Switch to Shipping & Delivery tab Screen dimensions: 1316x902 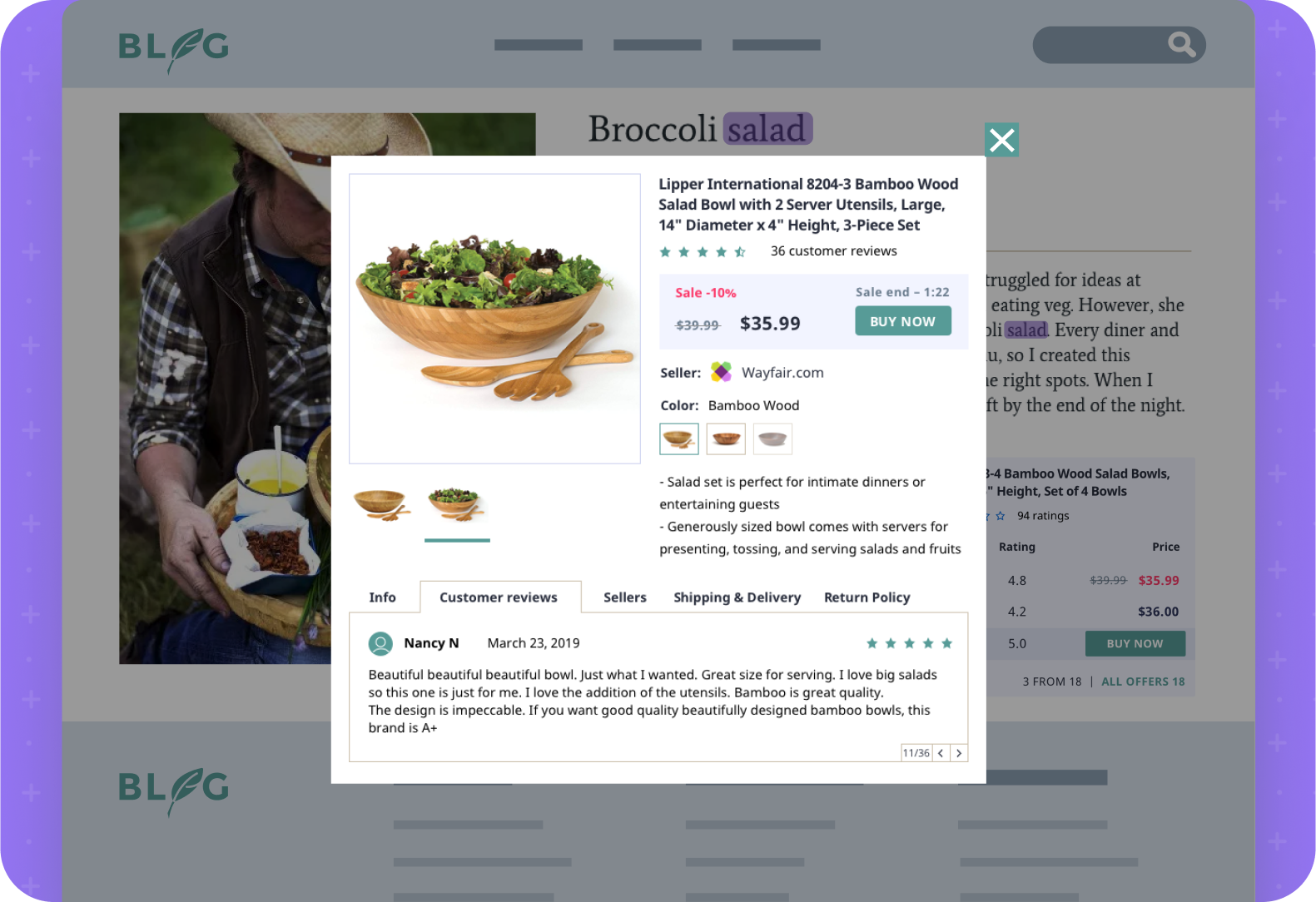pyautogui.click(x=737, y=597)
